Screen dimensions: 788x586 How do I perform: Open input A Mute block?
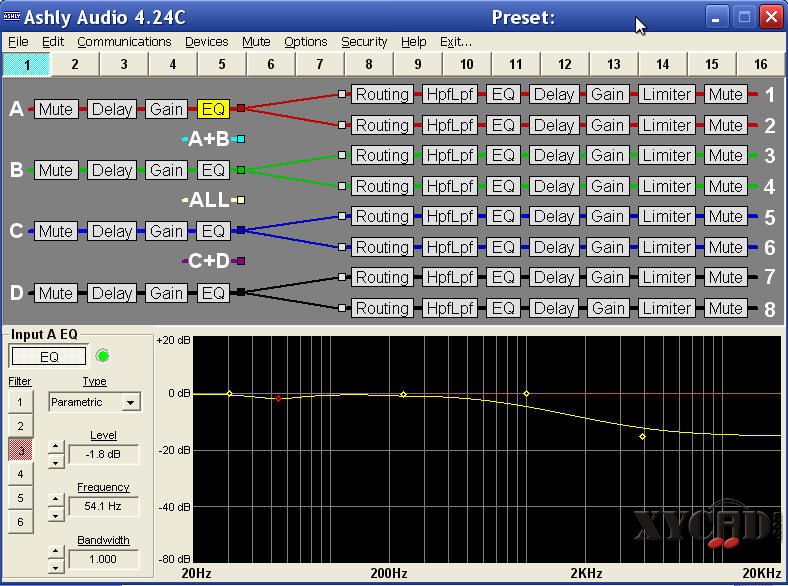click(x=56, y=109)
